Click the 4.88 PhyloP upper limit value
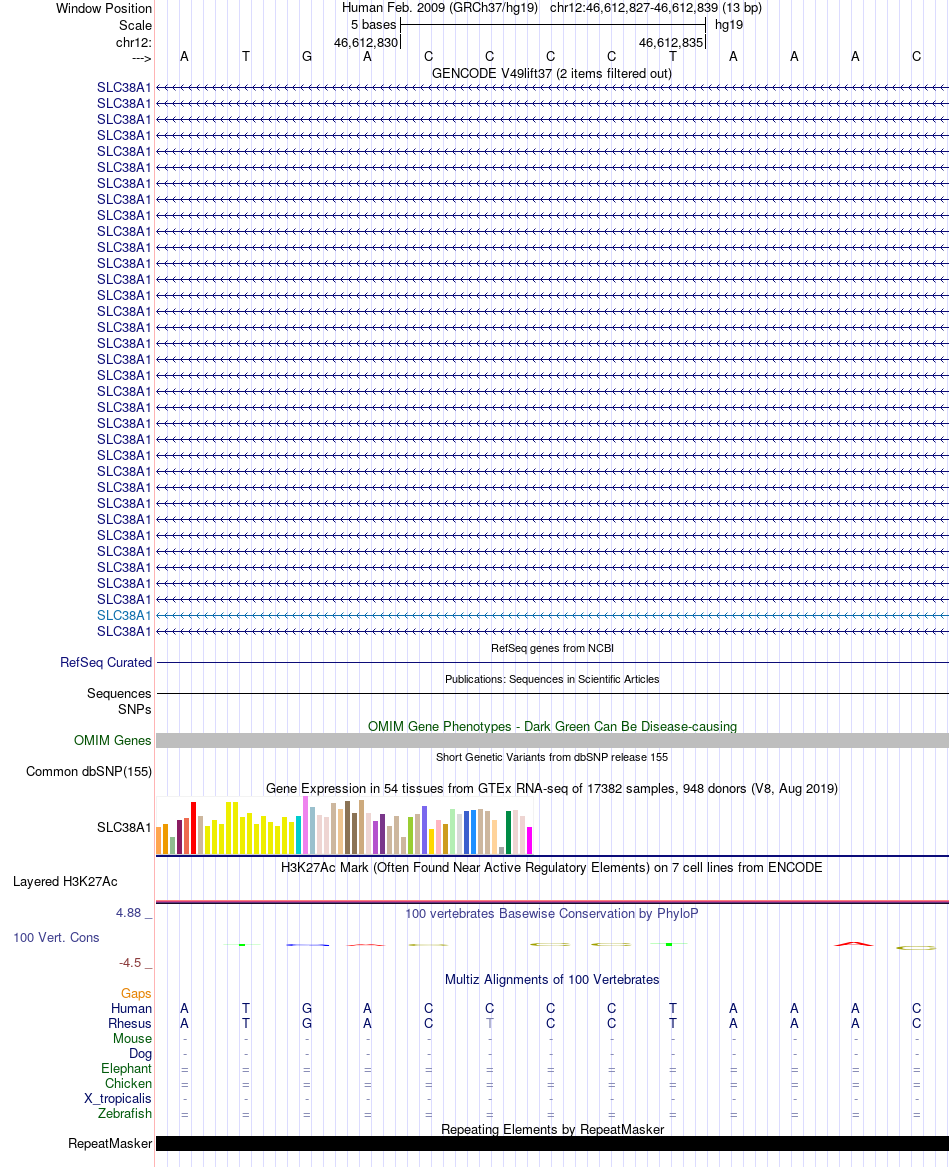 (x=128, y=913)
